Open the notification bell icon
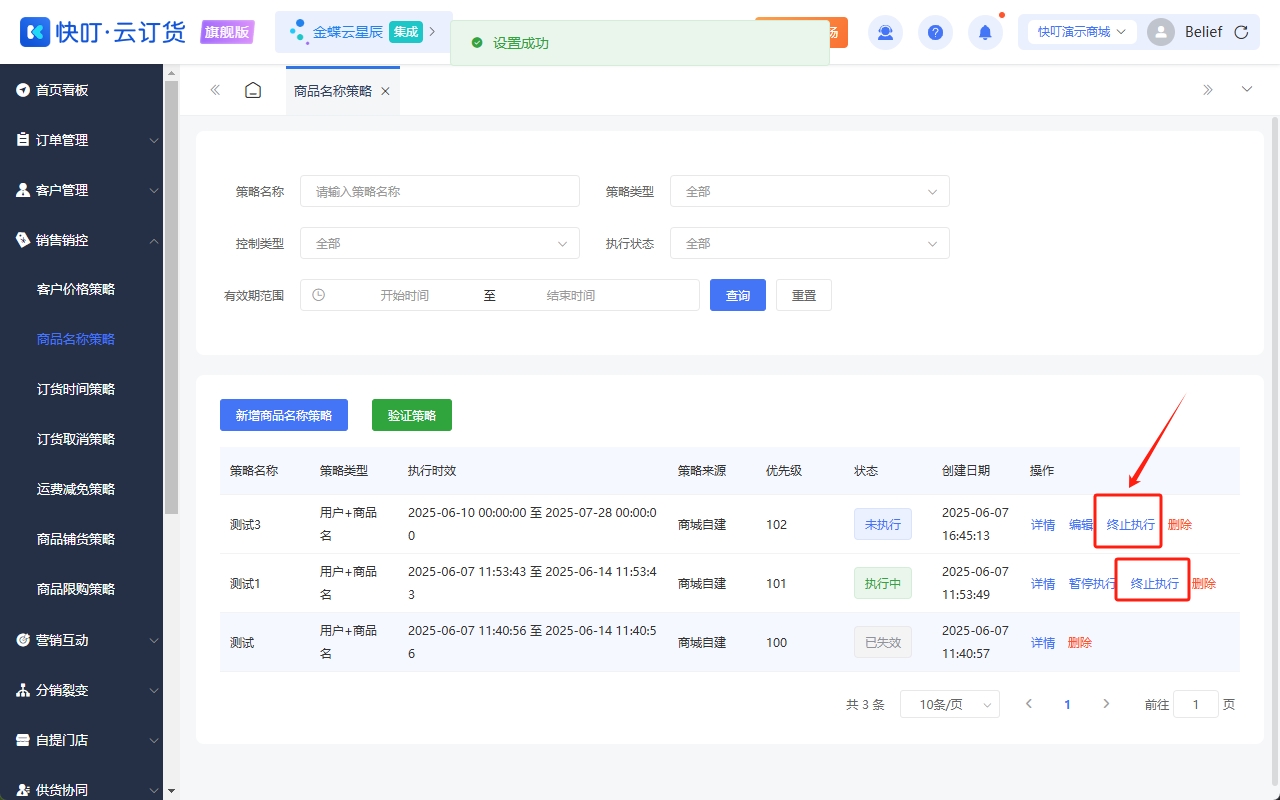Image resolution: width=1280 pixels, height=800 pixels. pos(985,32)
